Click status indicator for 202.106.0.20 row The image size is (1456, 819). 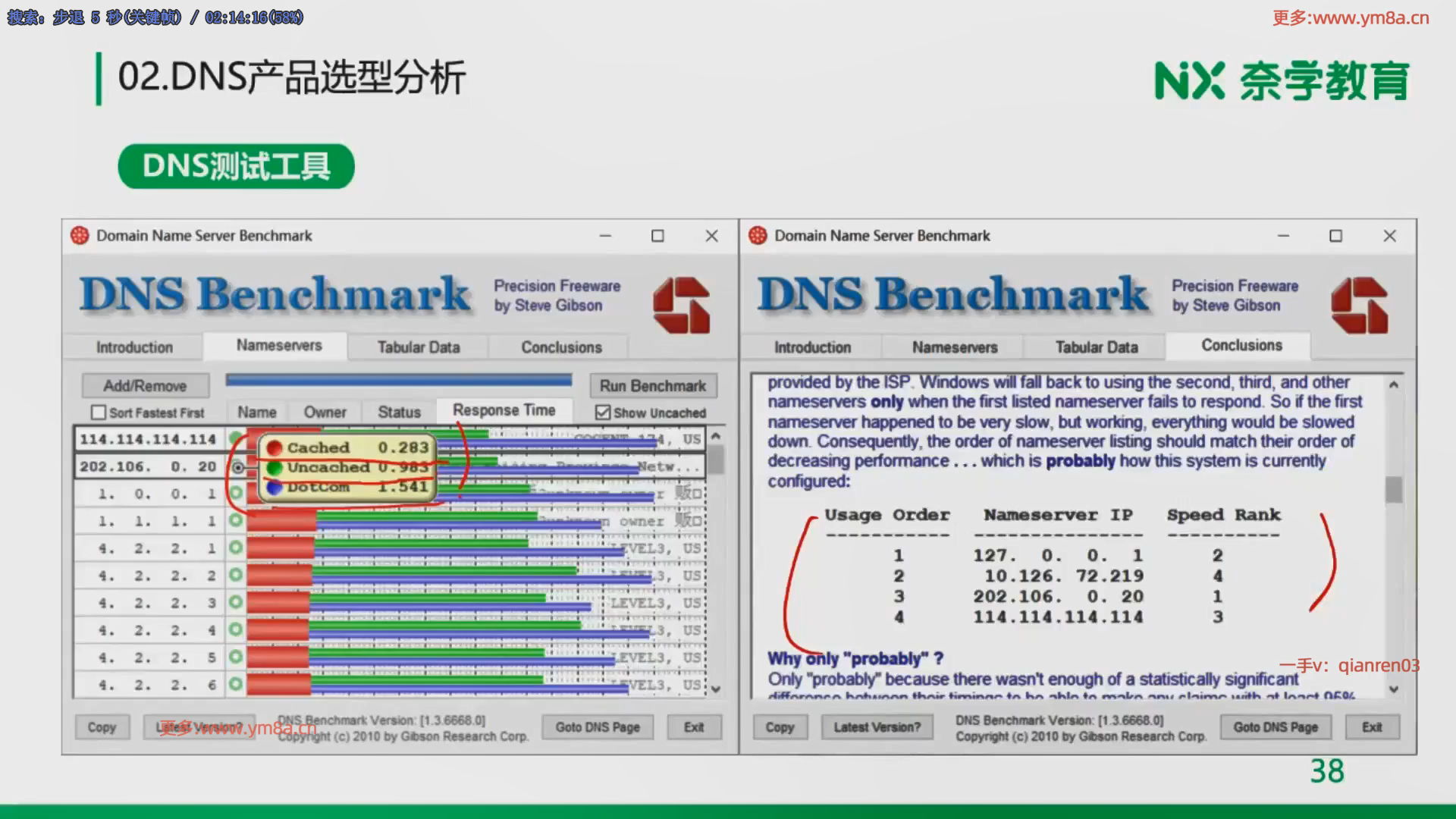(238, 467)
